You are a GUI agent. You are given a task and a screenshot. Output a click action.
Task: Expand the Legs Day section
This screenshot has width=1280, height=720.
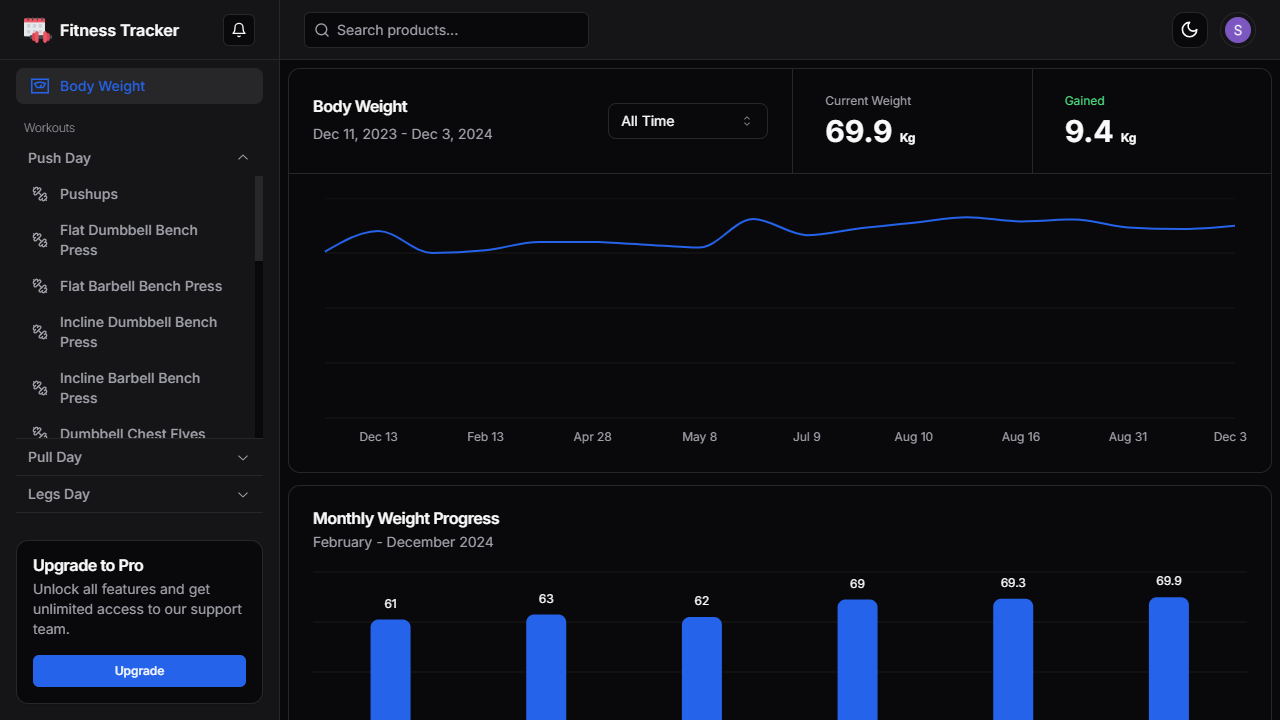(x=139, y=494)
